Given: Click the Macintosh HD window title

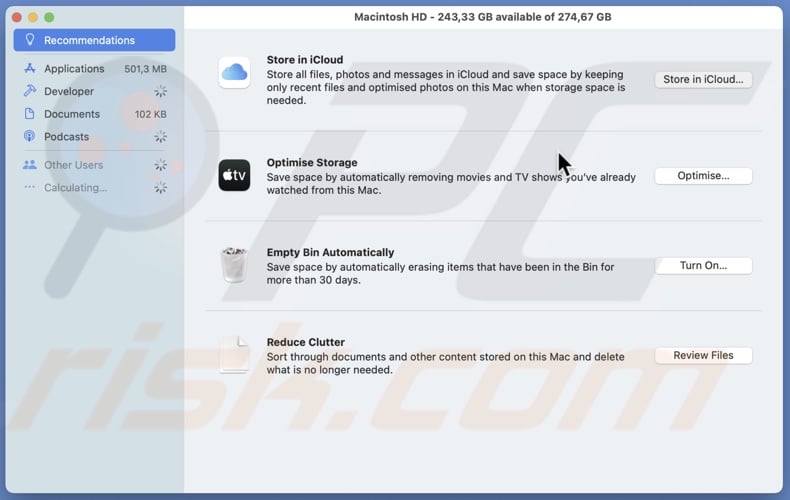Looking at the screenshot, I should tap(483, 17).
